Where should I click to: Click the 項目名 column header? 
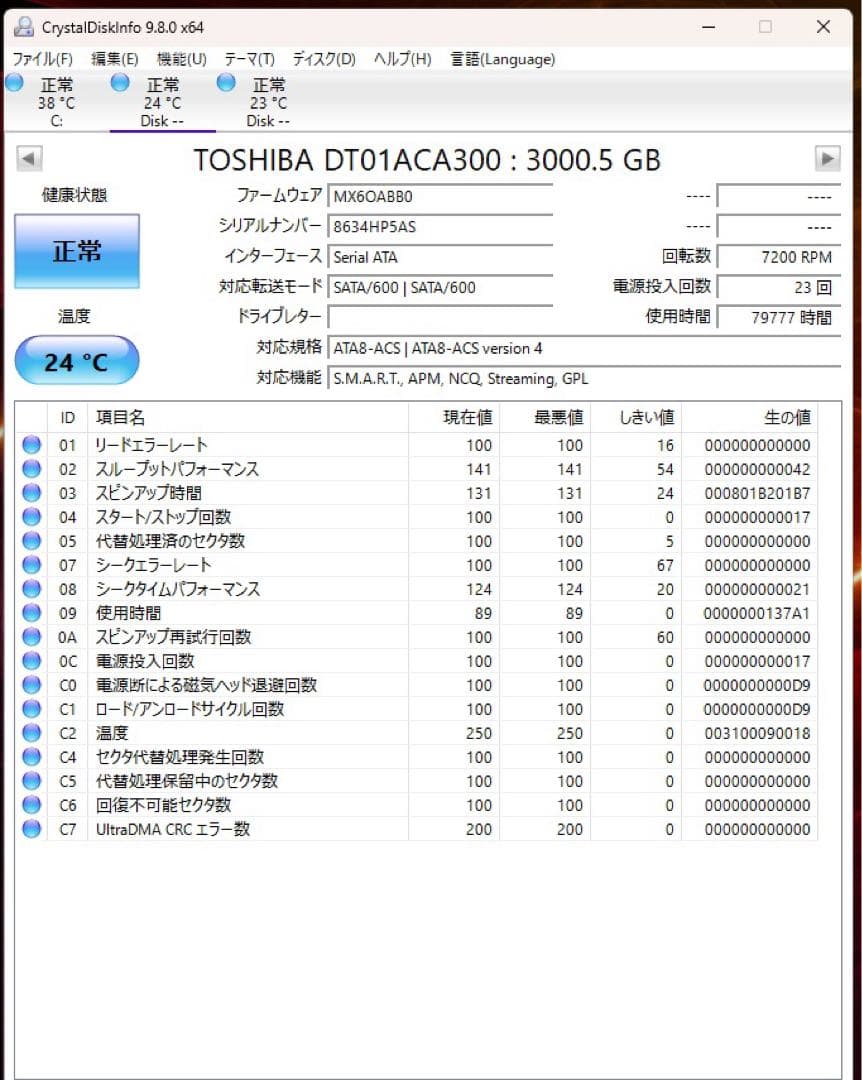click(x=248, y=417)
